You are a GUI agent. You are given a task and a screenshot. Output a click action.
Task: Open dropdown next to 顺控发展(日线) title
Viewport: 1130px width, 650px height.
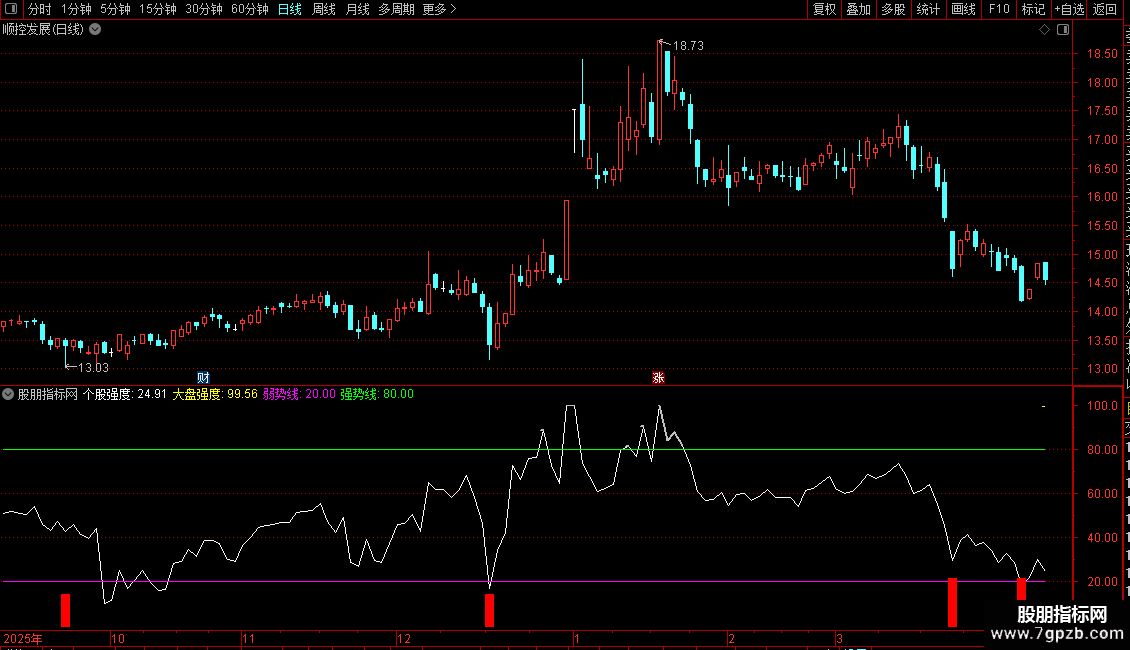[95, 30]
